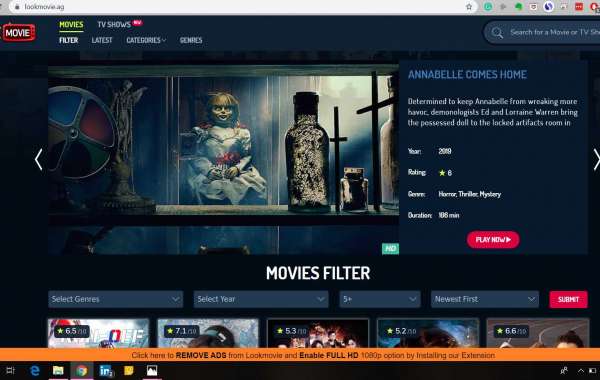
Task: Open the movie thumbnail rated 5.2
Action: click(x=427, y=333)
